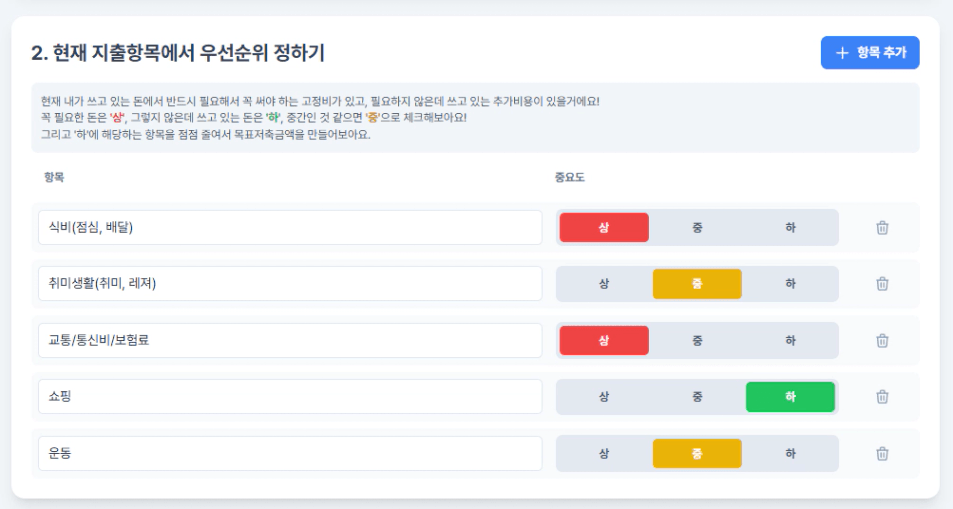The height and width of the screenshot is (509, 953).
Task: Change 교통/통신비/보험료 importance to 중
Action: click(697, 341)
